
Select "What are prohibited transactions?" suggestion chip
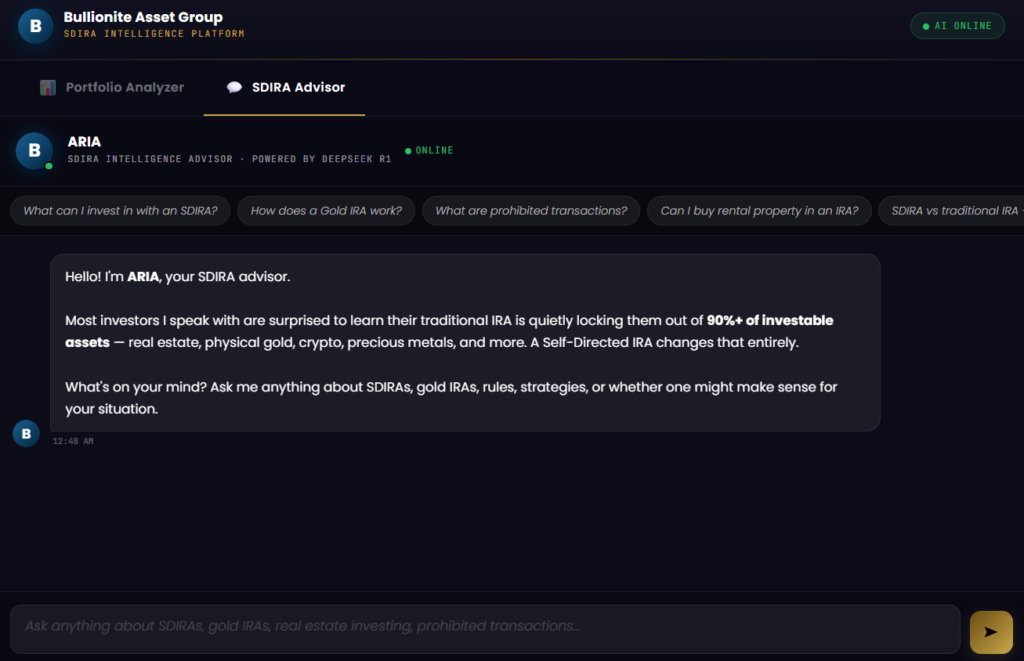pyautogui.click(x=531, y=211)
